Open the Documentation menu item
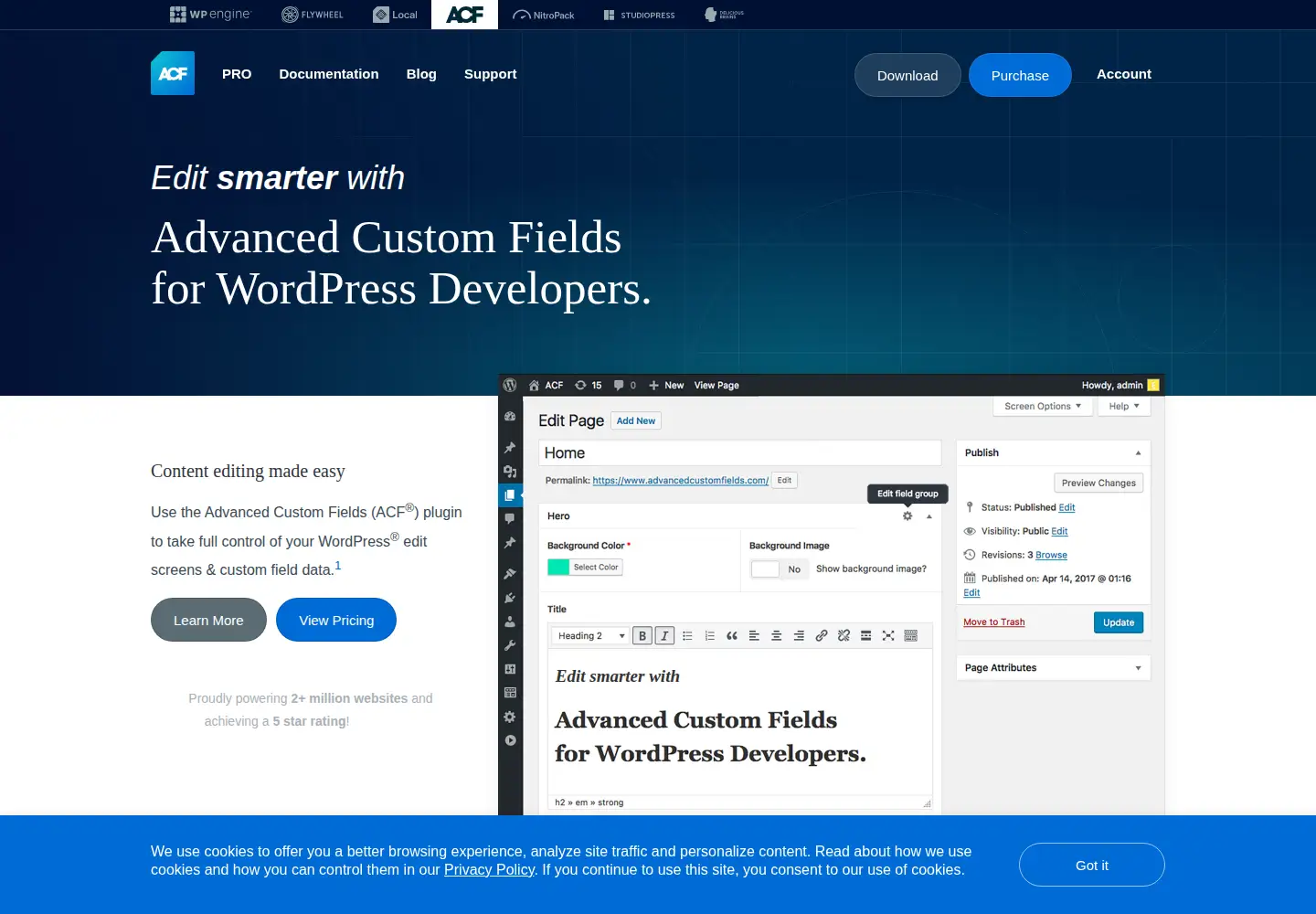1316x914 pixels. [x=329, y=74]
